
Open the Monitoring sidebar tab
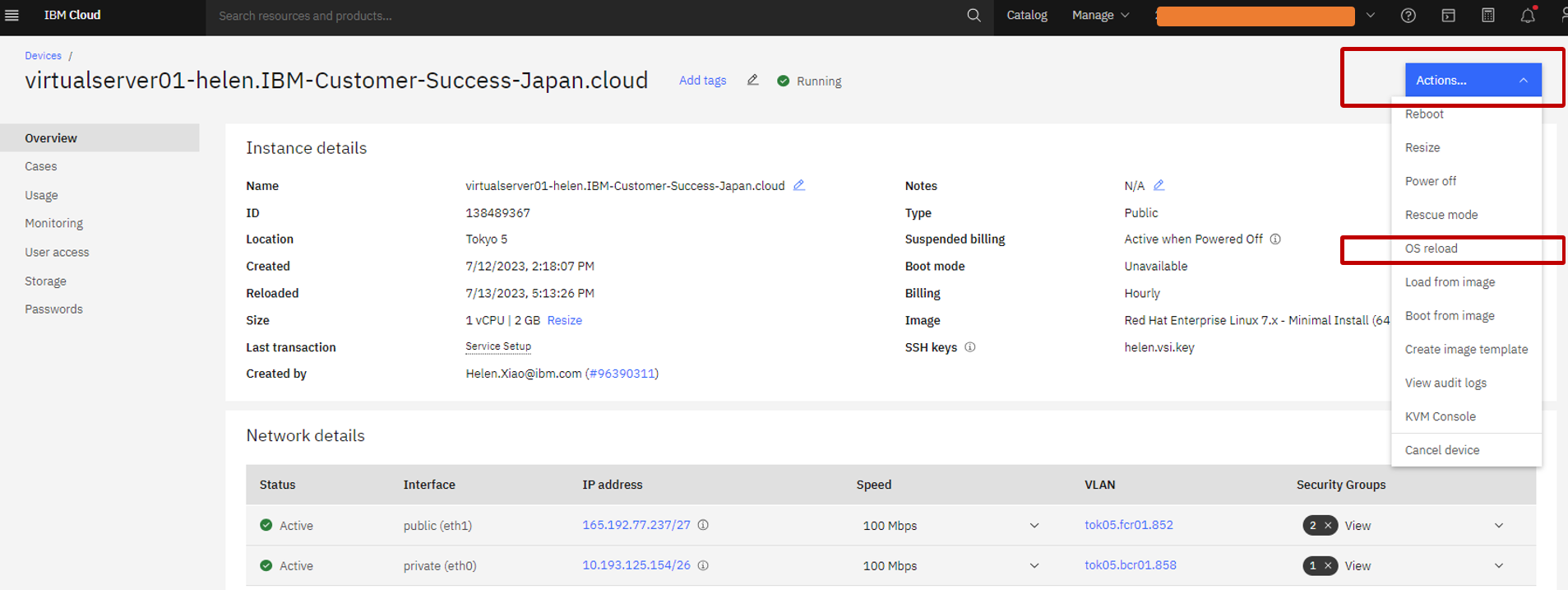pyautogui.click(x=53, y=224)
